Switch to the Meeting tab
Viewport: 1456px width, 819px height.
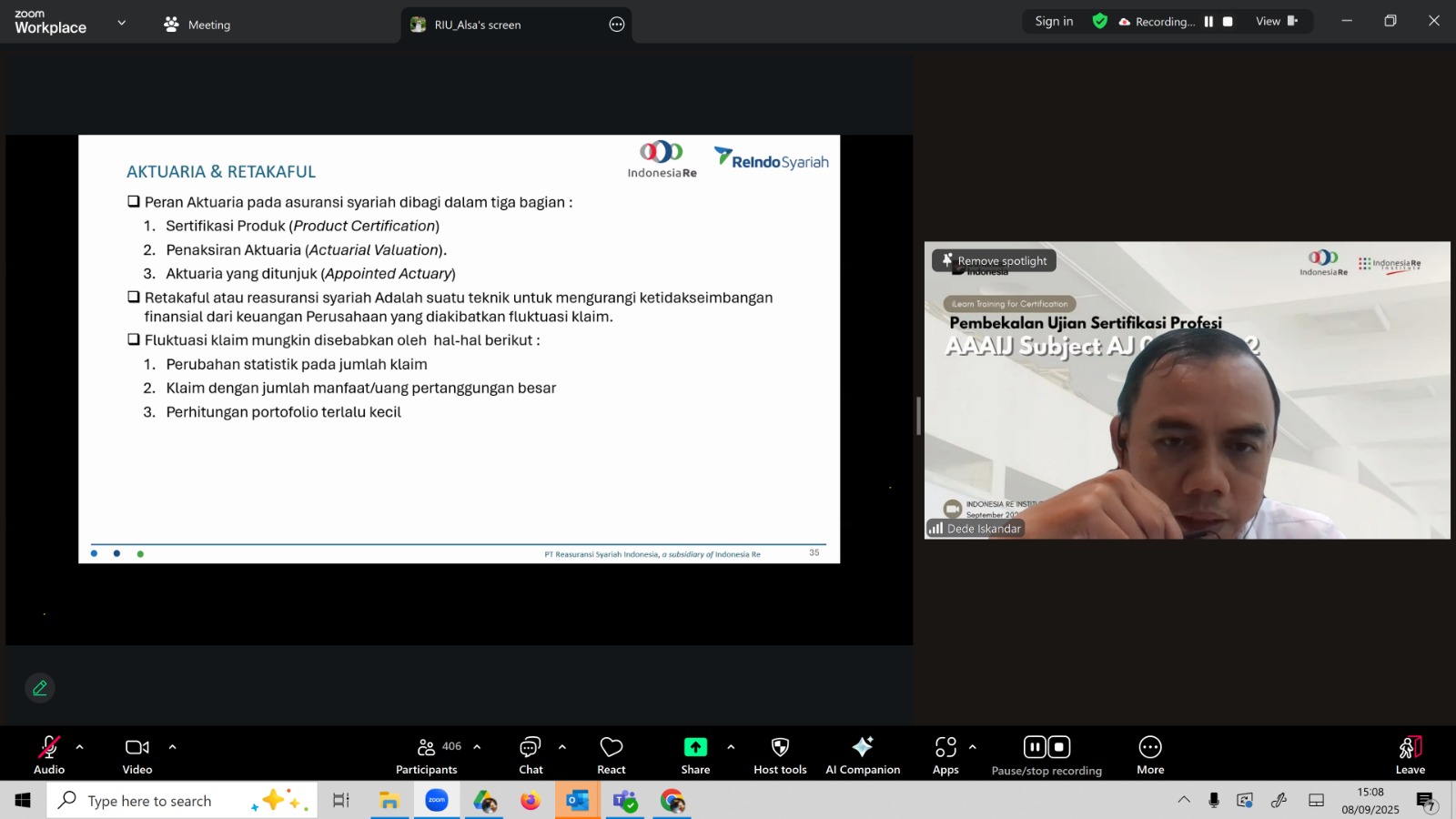point(197,25)
